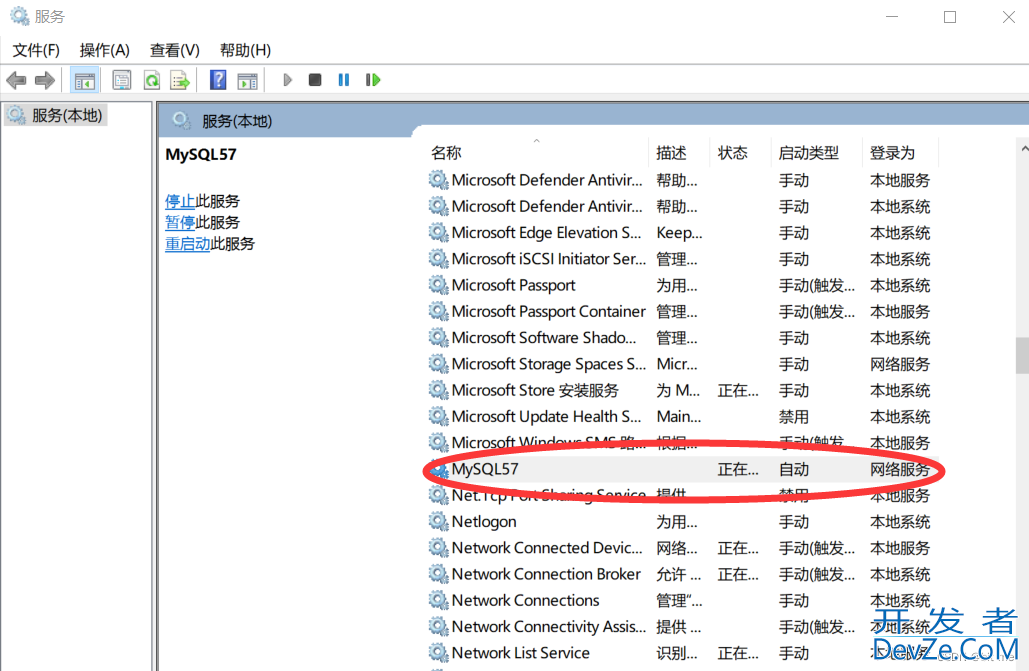The height and width of the screenshot is (671, 1029).
Task: Select Network Connectivity Assis... service
Action: [682, 626]
